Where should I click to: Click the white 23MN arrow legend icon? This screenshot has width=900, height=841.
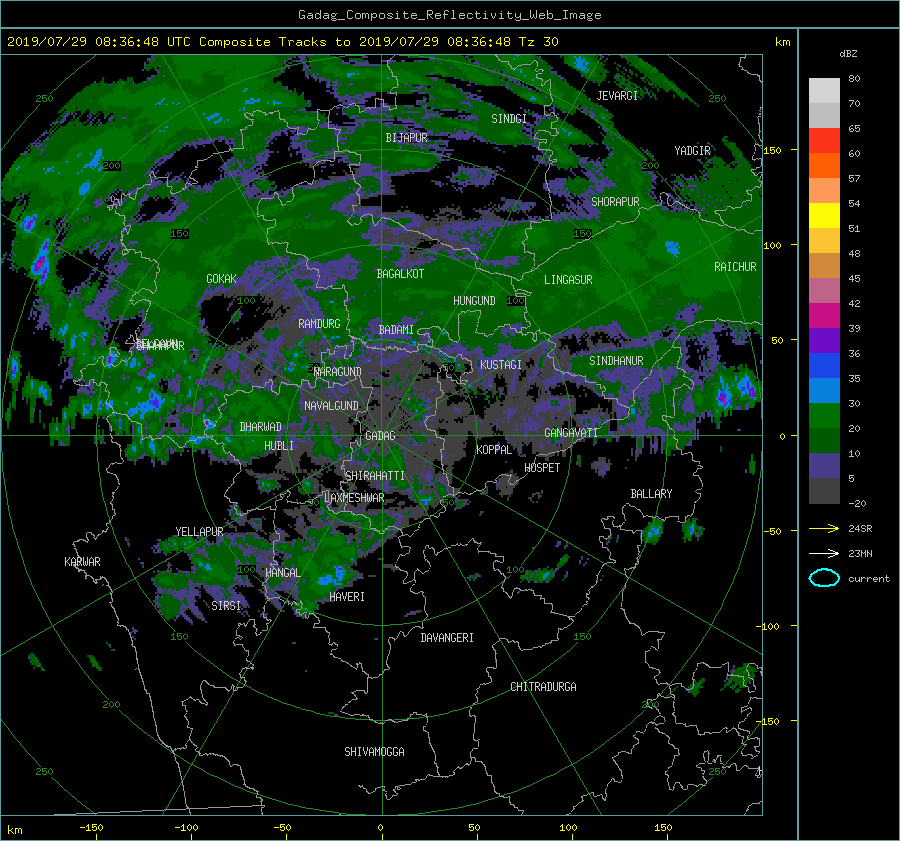coord(824,553)
